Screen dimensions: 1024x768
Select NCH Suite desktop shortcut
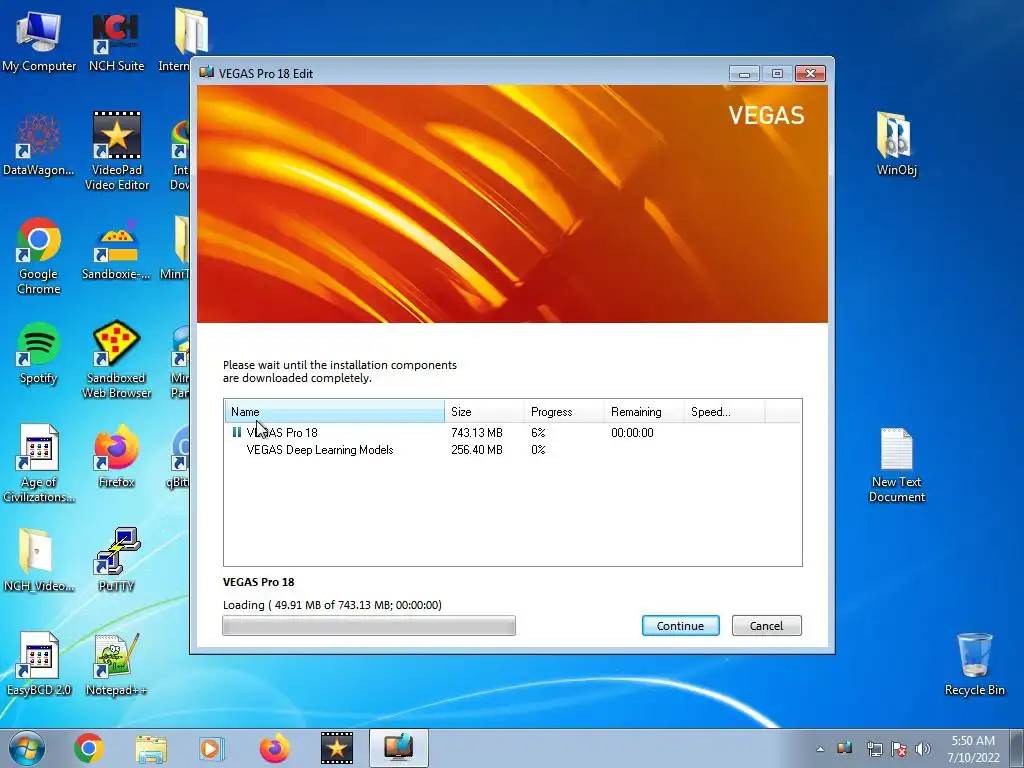pyautogui.click(x=116, y=40)
